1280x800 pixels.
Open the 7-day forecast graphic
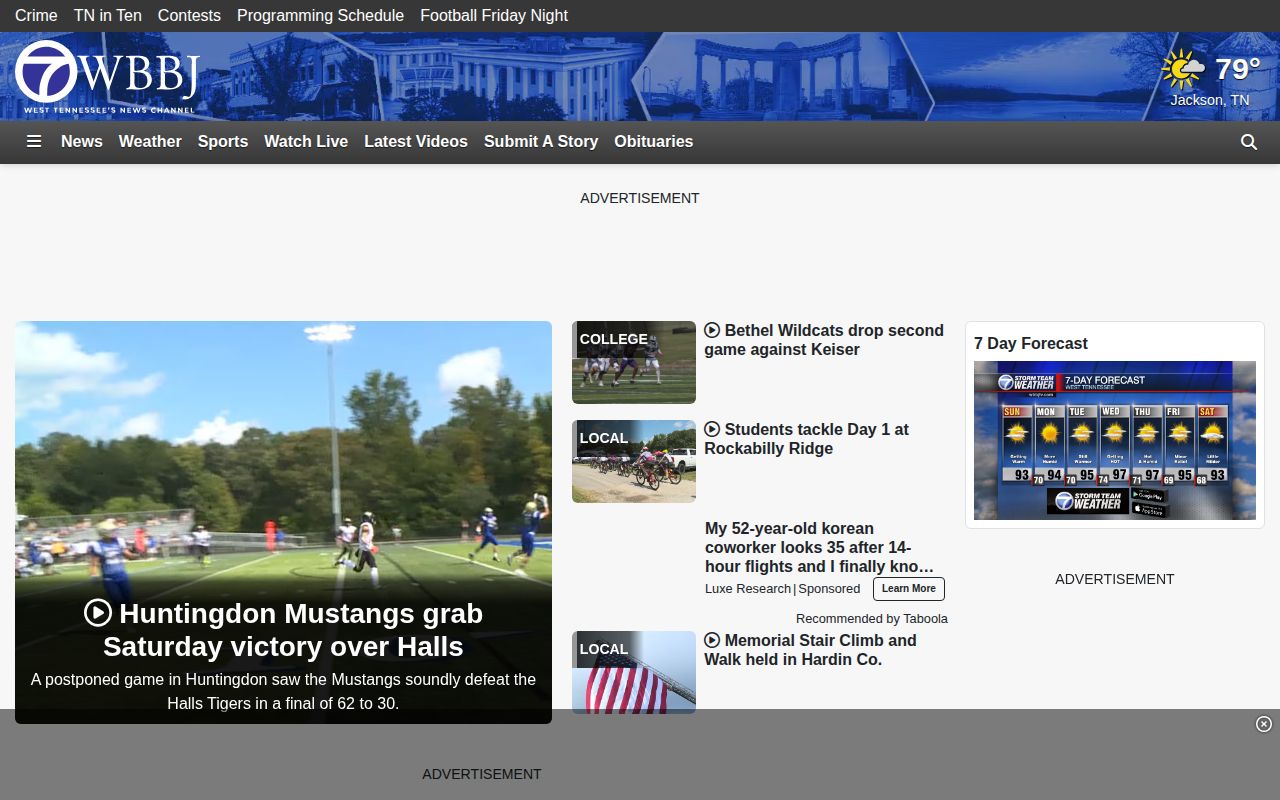click(x=1115, y=440)
